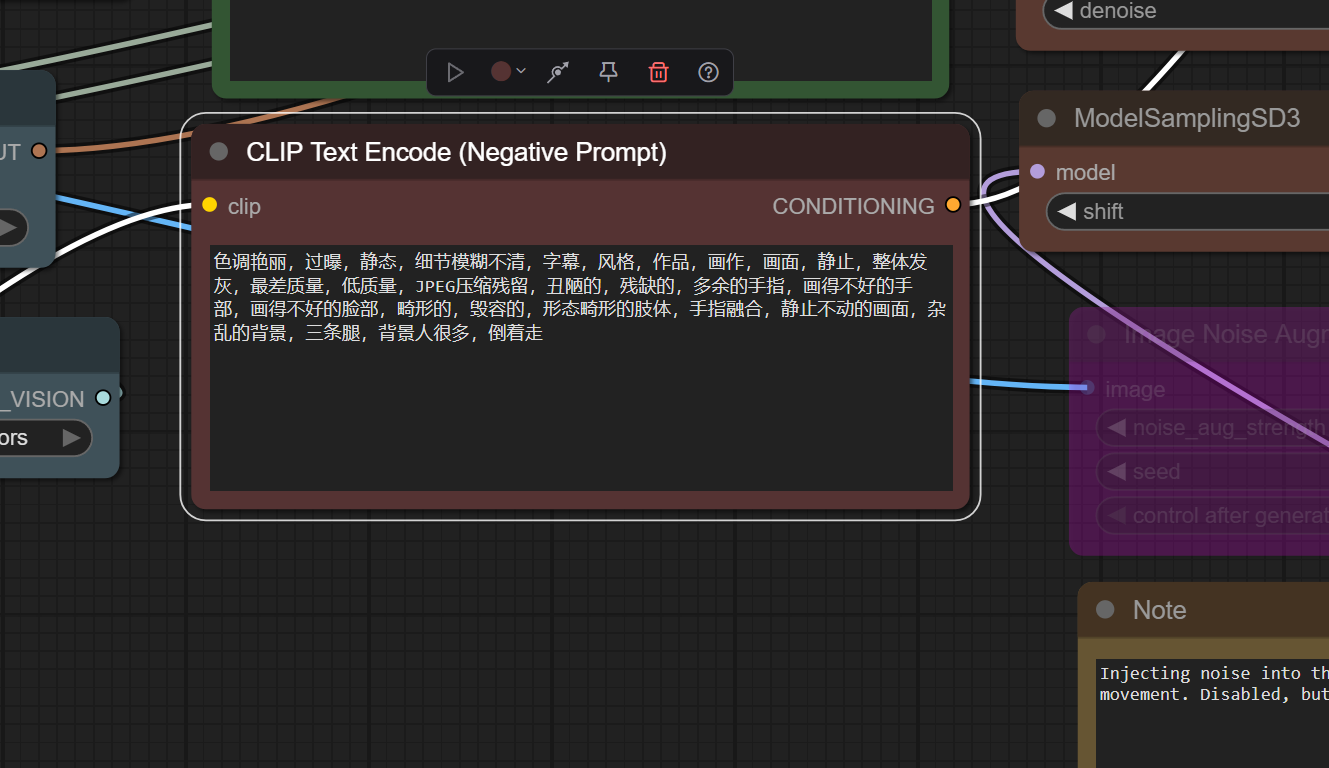
Task: Delete the selected node with trash icon
Action: pos(658,72)
